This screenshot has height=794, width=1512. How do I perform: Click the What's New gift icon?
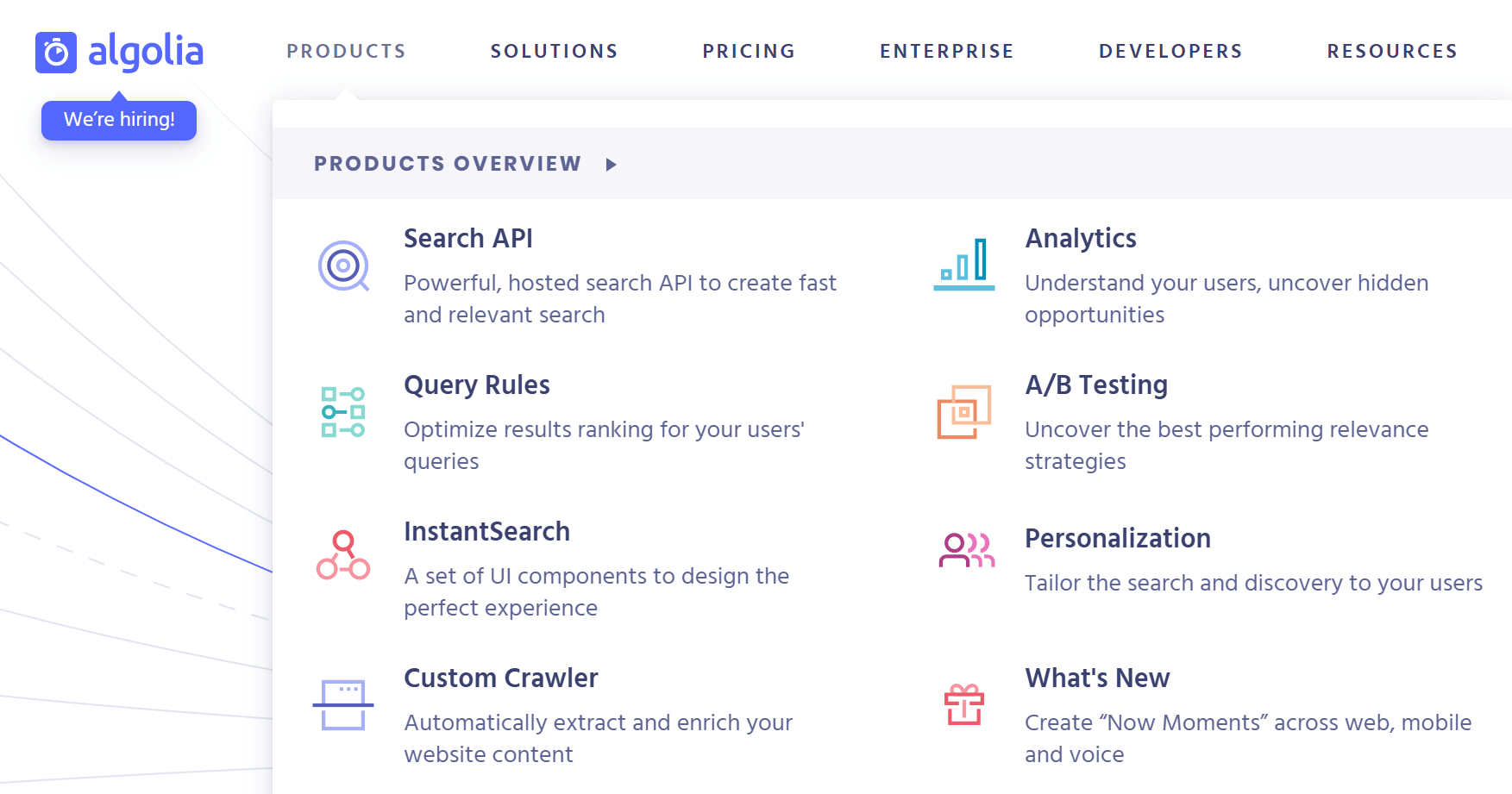(964, 704)
